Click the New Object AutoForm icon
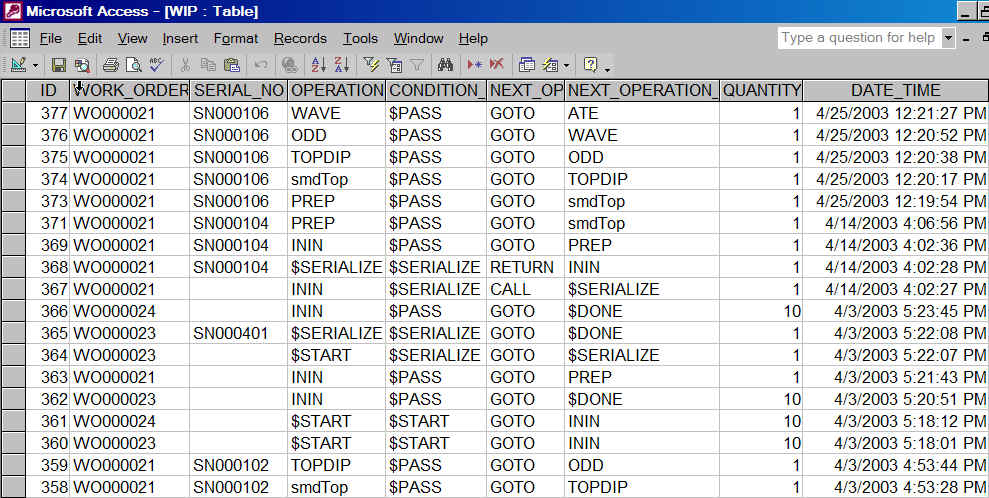The image size is (989, 498). pyautogui.click(x=550, y=64)
